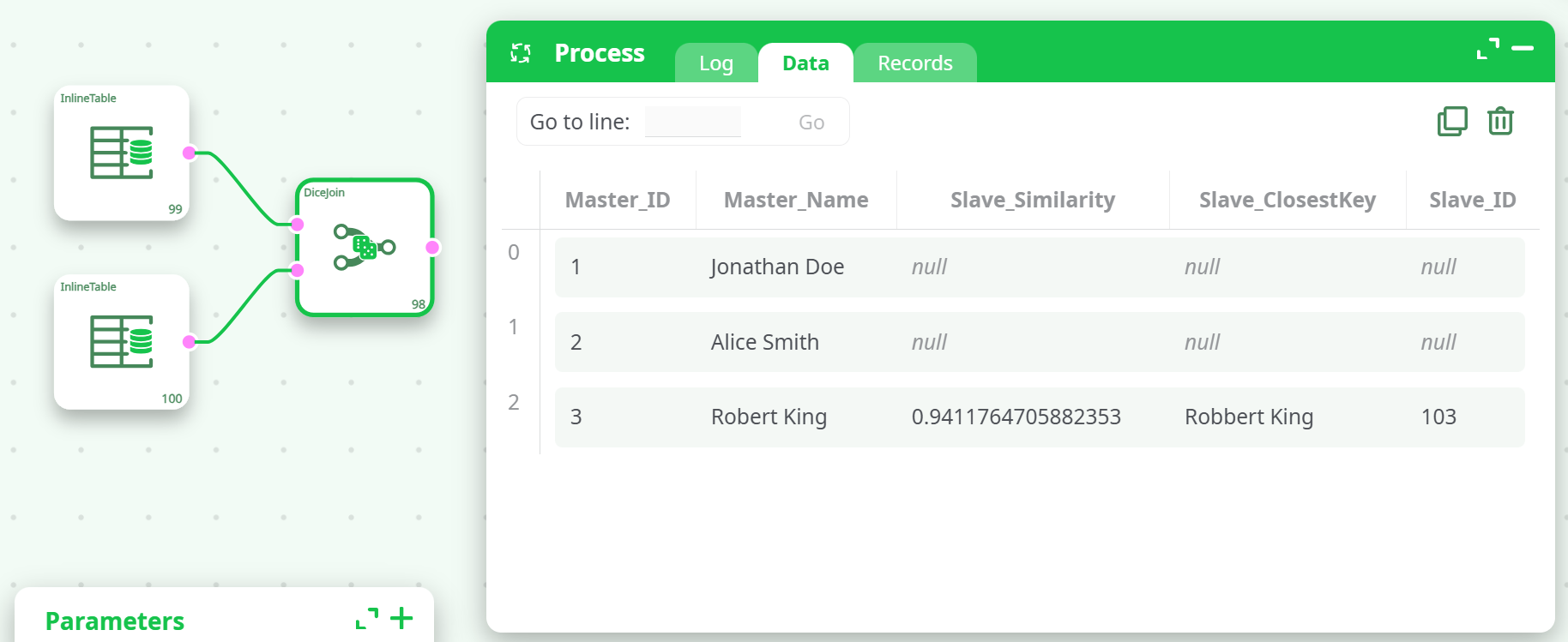Image resolution: width=1568 pixels, height=642 pixels.
Task: Click the Slave_Similarity column header
Action: coord(1032,200)
